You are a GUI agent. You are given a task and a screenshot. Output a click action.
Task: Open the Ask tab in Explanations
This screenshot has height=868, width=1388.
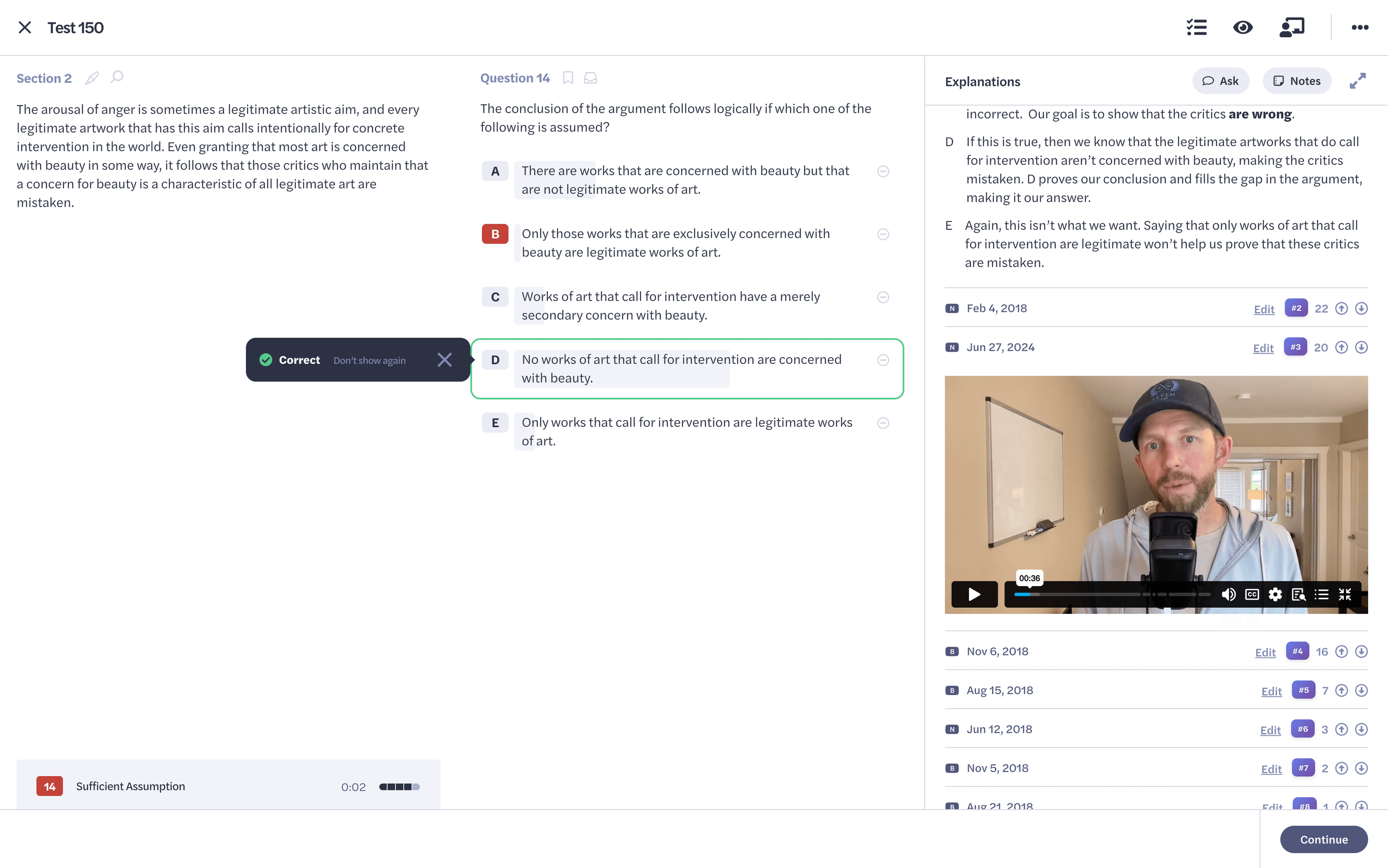[1220, 81]
